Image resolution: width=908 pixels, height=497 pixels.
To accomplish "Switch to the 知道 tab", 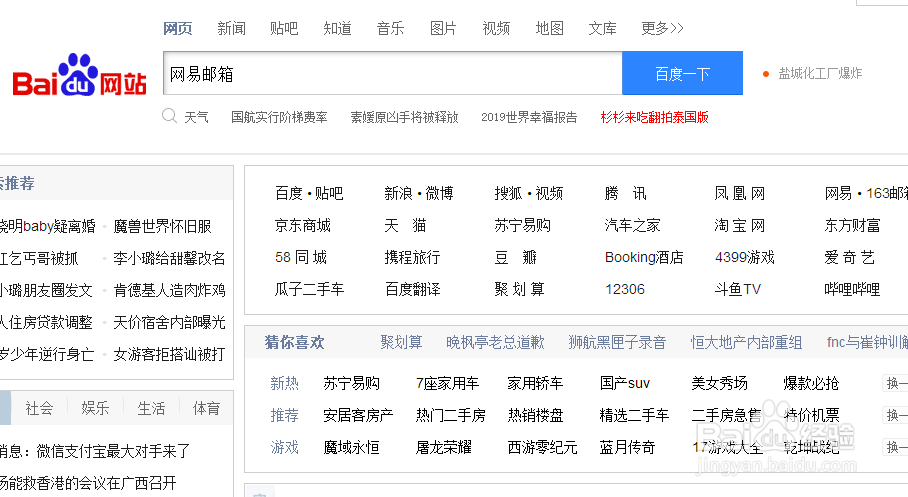I will [x=337, y=28].
